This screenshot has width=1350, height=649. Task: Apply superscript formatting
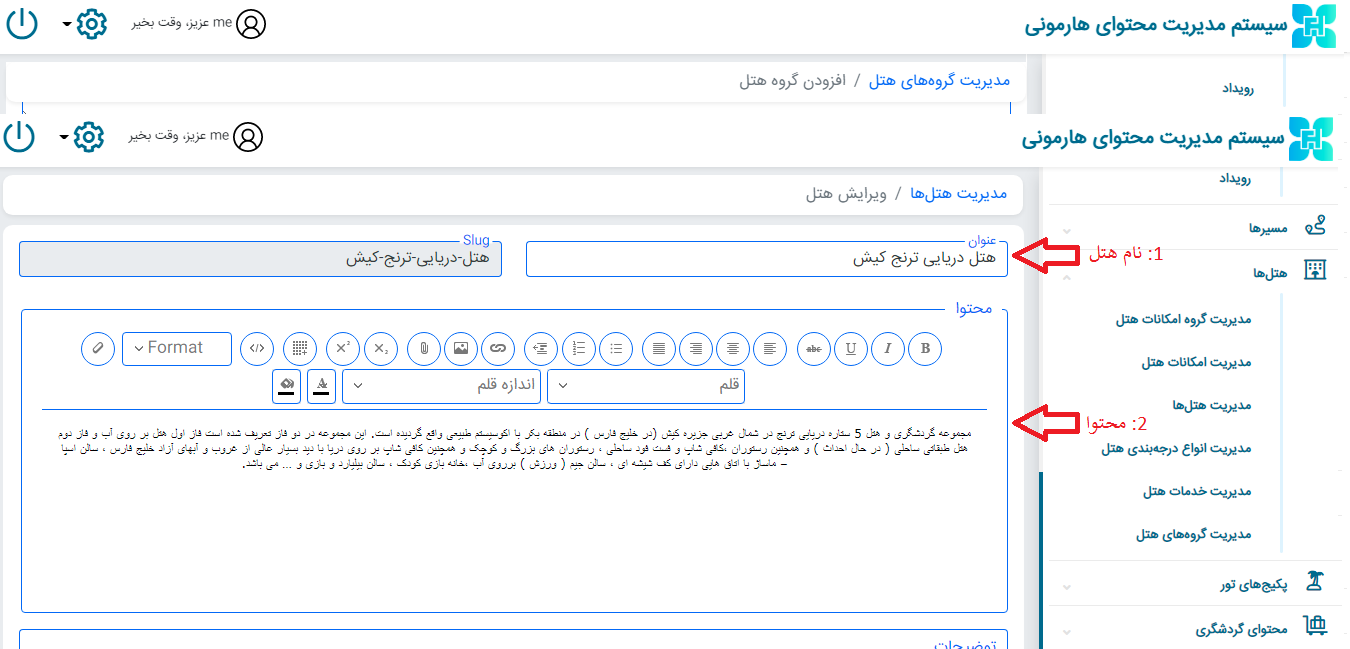click(x=342, y=348)
